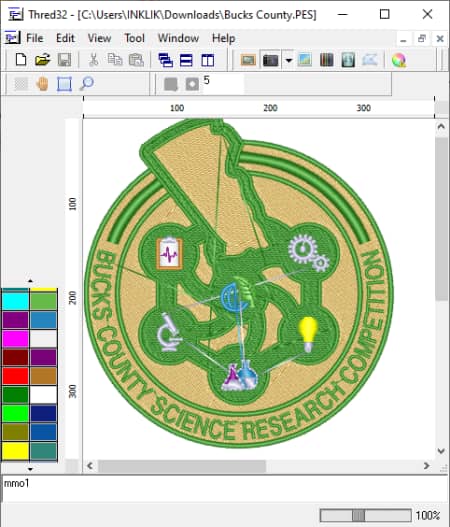Activate the magnifier zoom tool
Viewport: 450px width, 527px height.
tap(86, 84)
